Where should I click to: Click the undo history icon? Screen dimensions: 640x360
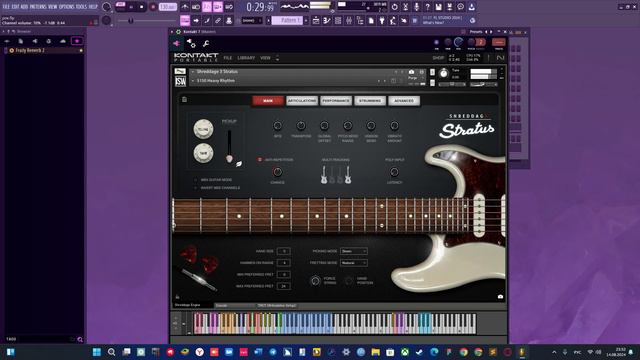point(394,7)
